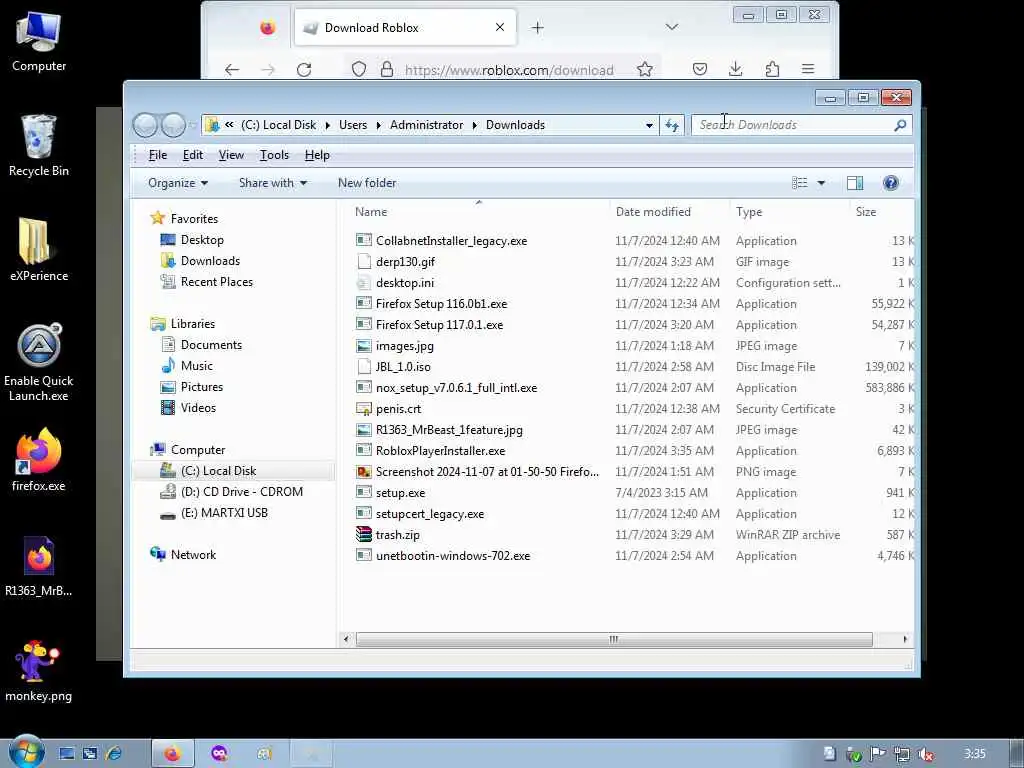Expand the address bar history dropdown
This screenshot has height=768, width=1024.
(648, 125)
